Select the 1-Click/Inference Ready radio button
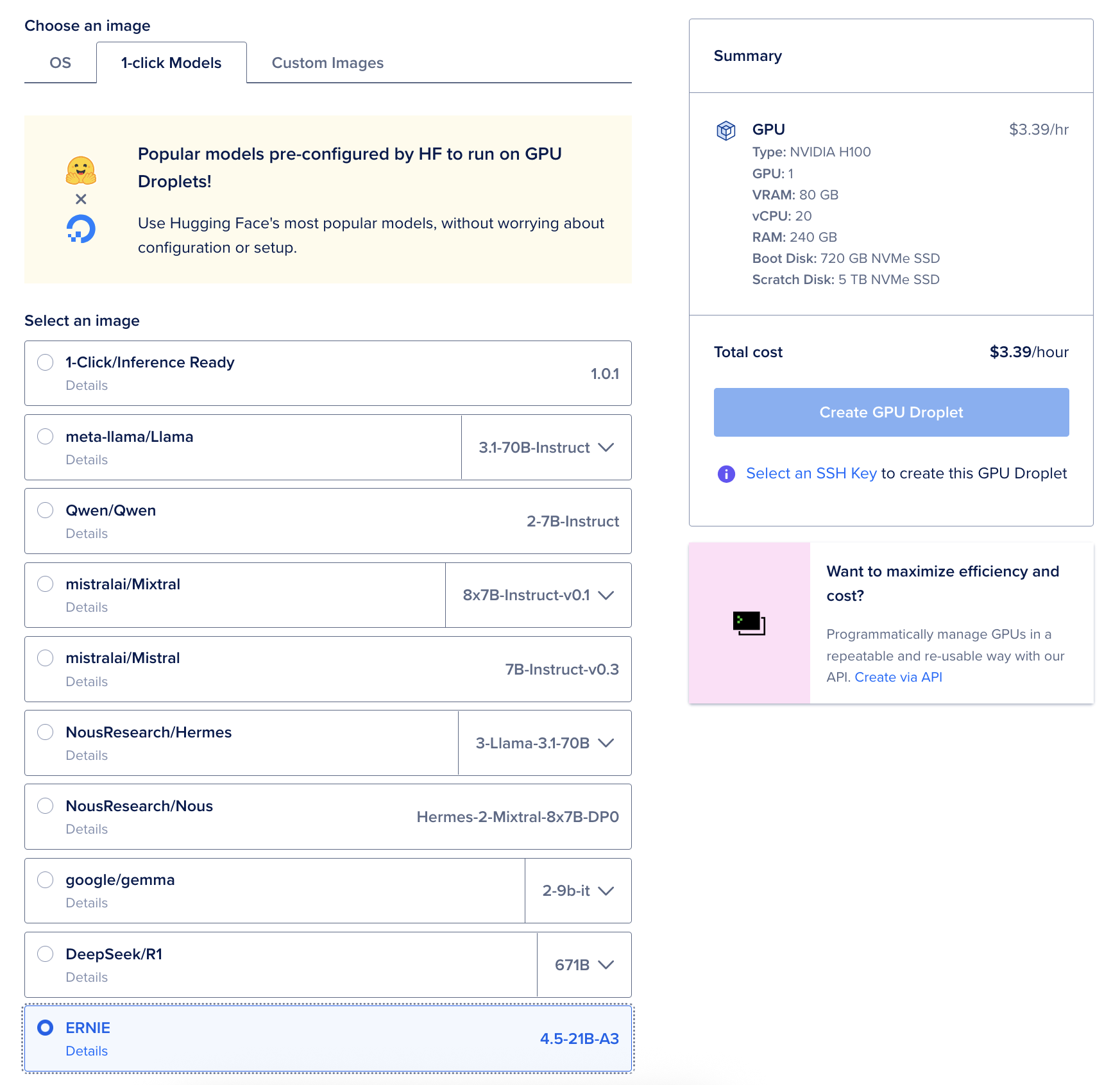 [46, 362]
